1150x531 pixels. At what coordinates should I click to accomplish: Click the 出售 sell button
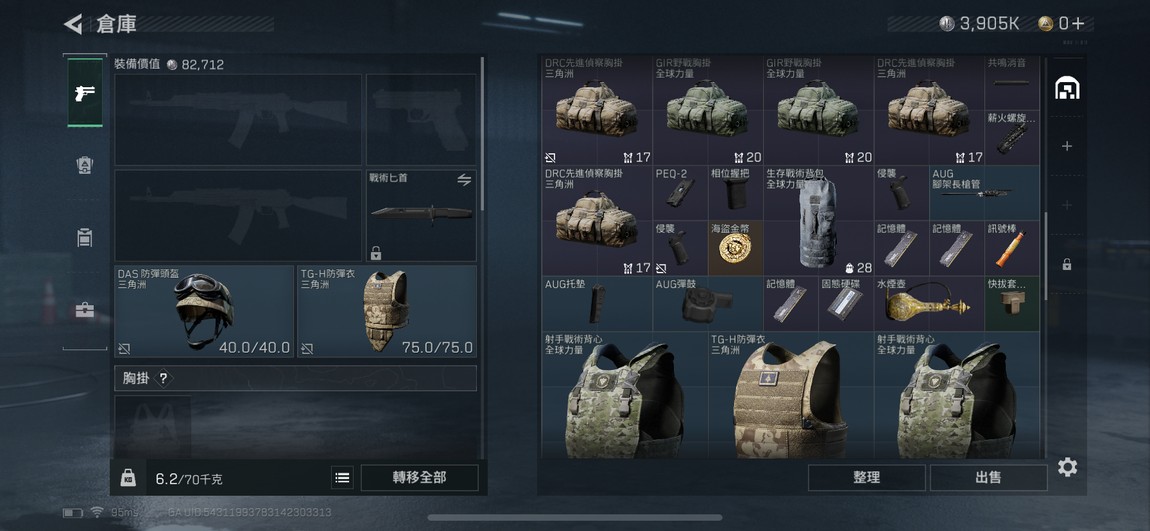(988, 477)
